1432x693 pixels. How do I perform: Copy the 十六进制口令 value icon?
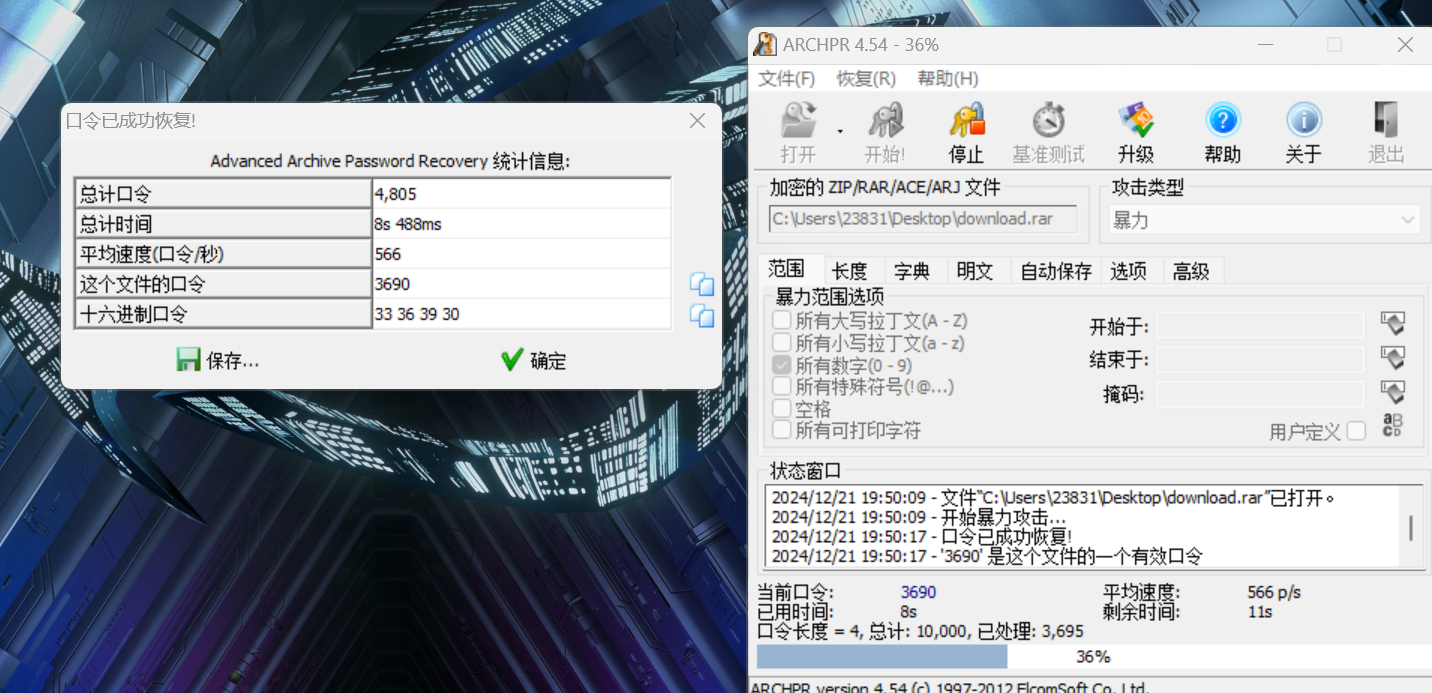click(702, 316)
